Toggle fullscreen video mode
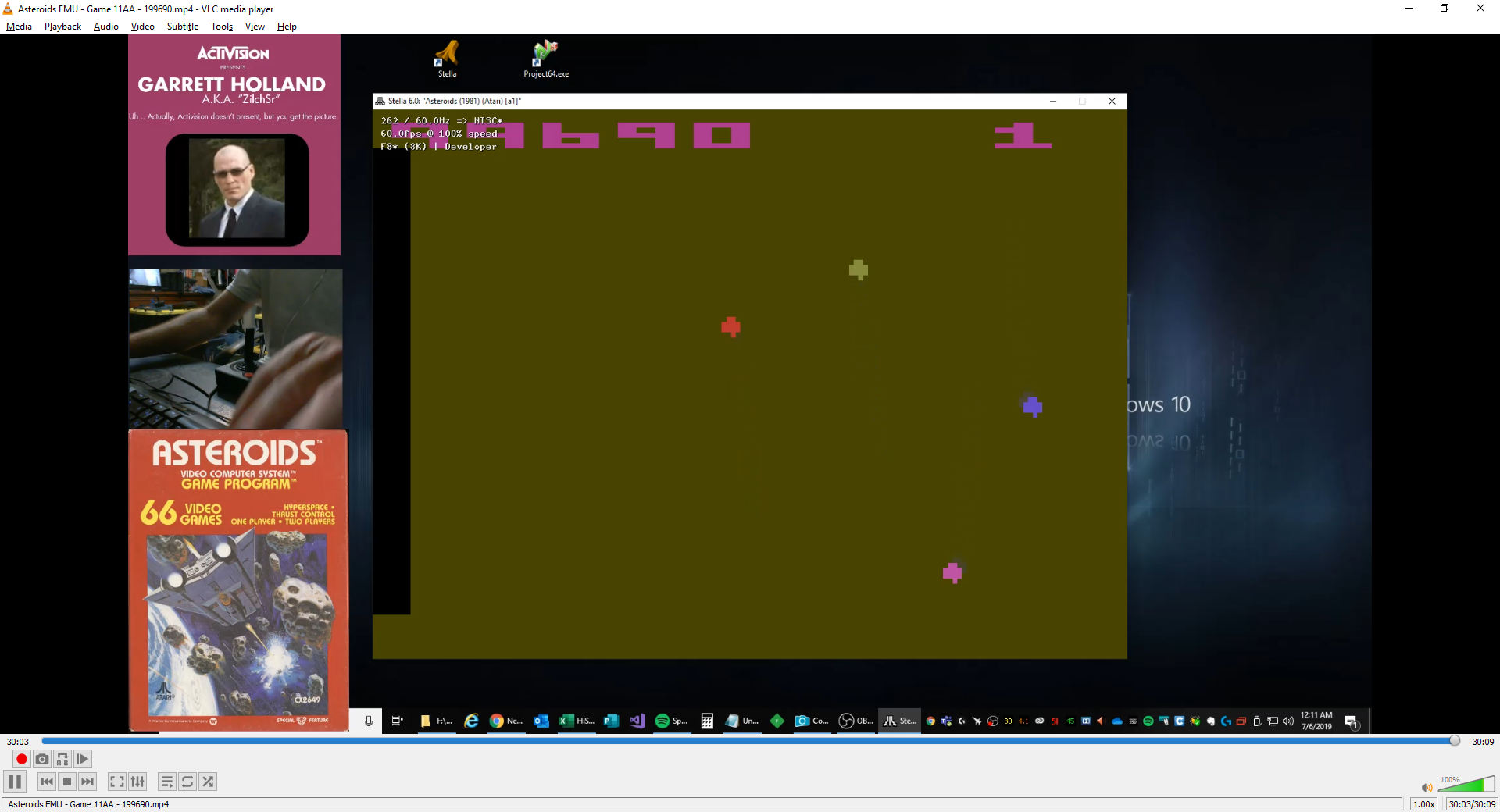The width and height of the screenshot is (1500, 812). coord(117,782)
